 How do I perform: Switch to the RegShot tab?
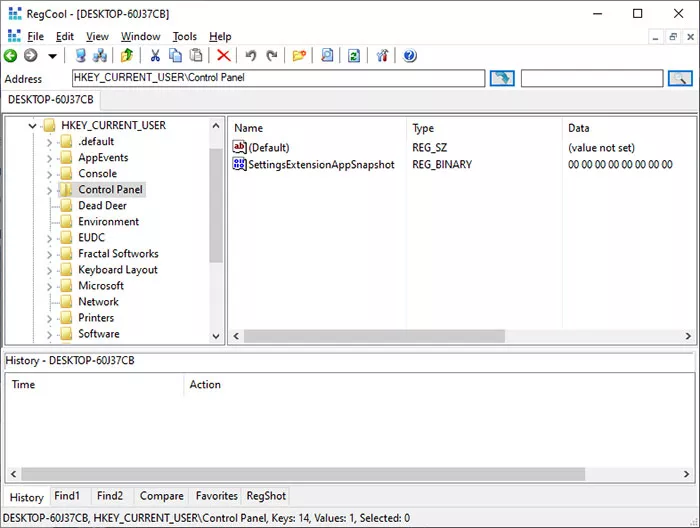[266, 496]
